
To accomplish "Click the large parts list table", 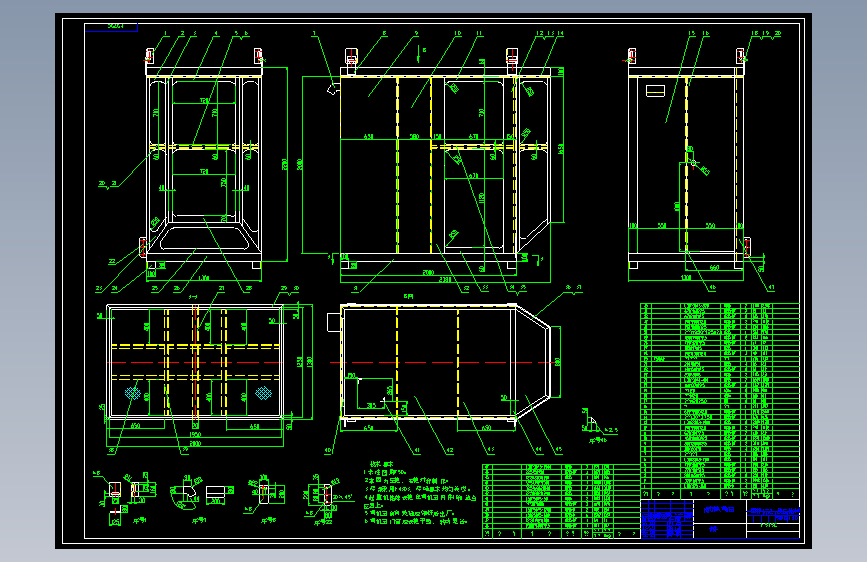I will coord(720,401).
